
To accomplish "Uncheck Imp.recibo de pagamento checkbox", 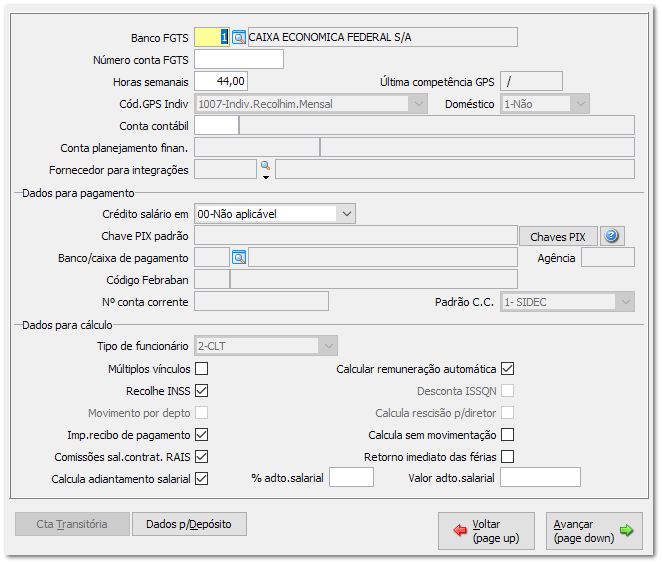I will click(202, 435).
